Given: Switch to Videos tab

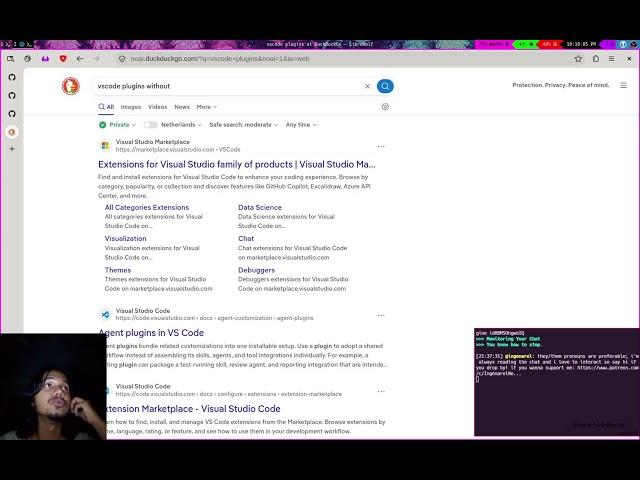Looking at the screenshot, I should [x=158, y=107].
